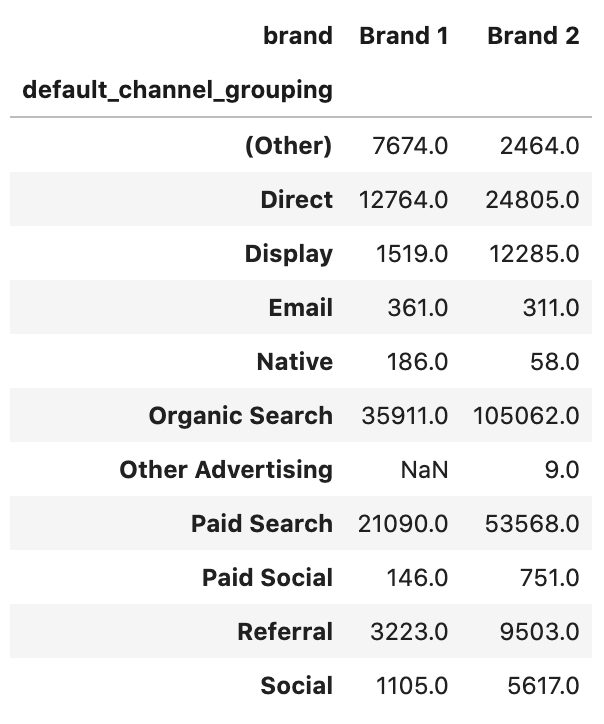Select the Paid Social row label
The height and width of the screenshot is (724, 604).
tap(267, 577)
